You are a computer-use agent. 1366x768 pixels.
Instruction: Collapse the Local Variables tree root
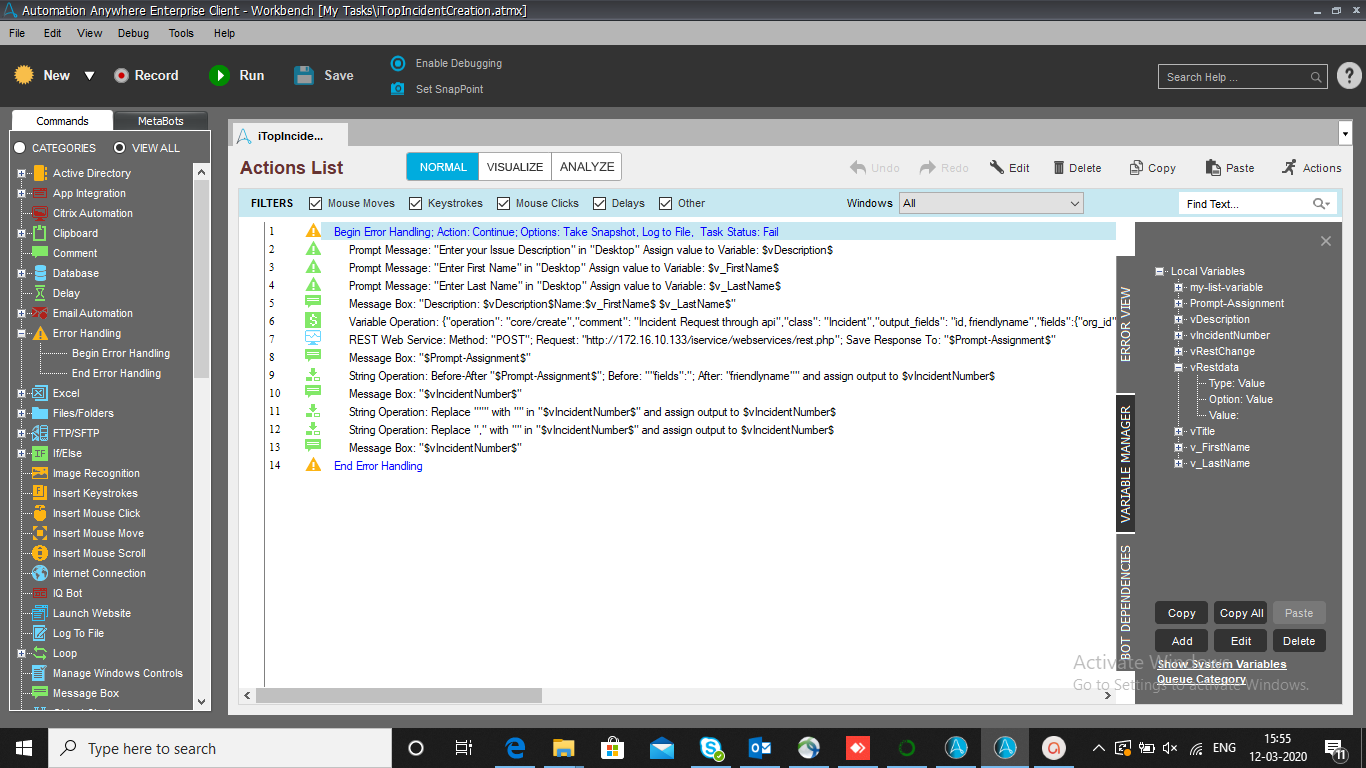[1160, 271]
